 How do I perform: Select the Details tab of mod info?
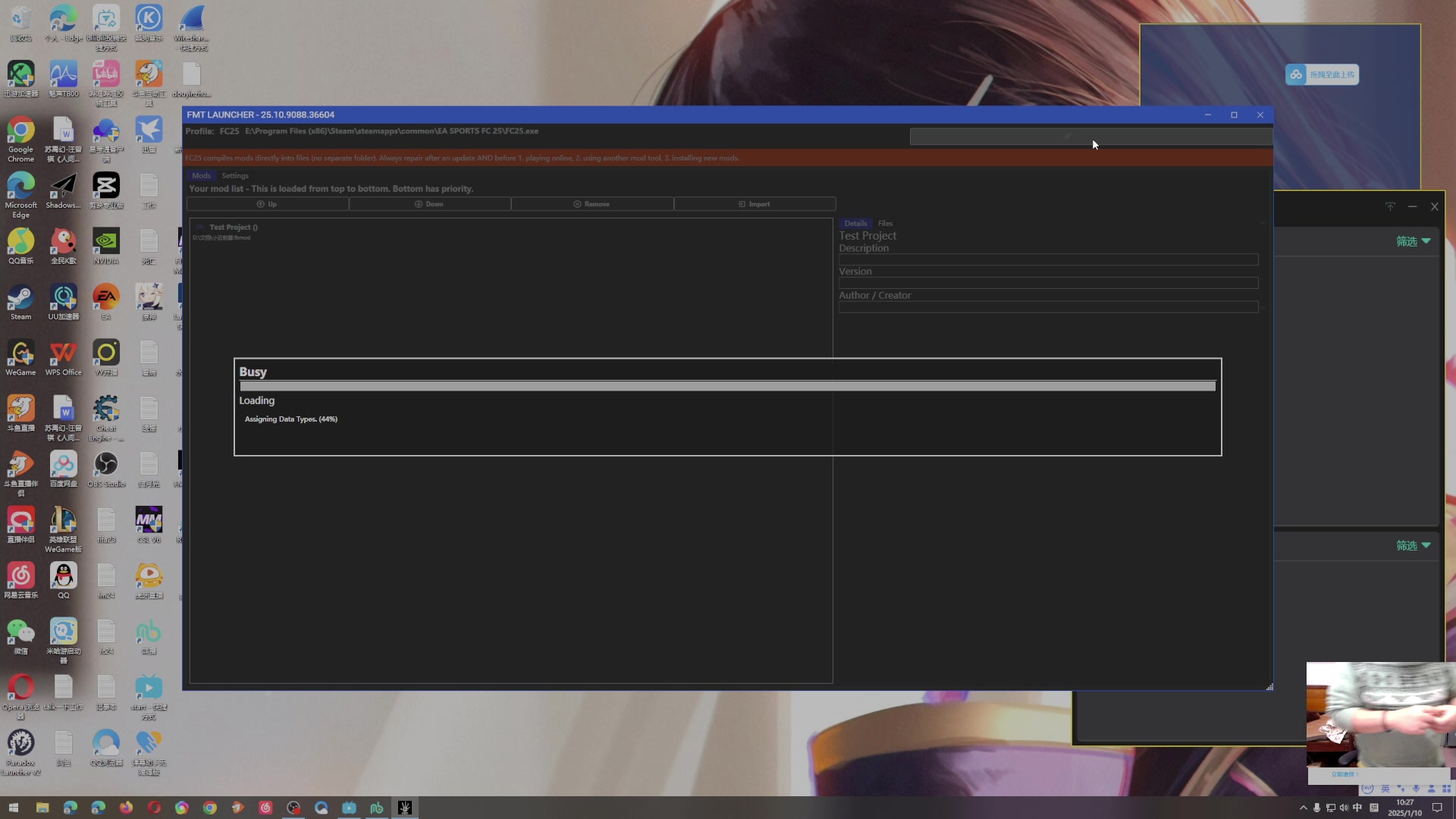pos(855,223)
